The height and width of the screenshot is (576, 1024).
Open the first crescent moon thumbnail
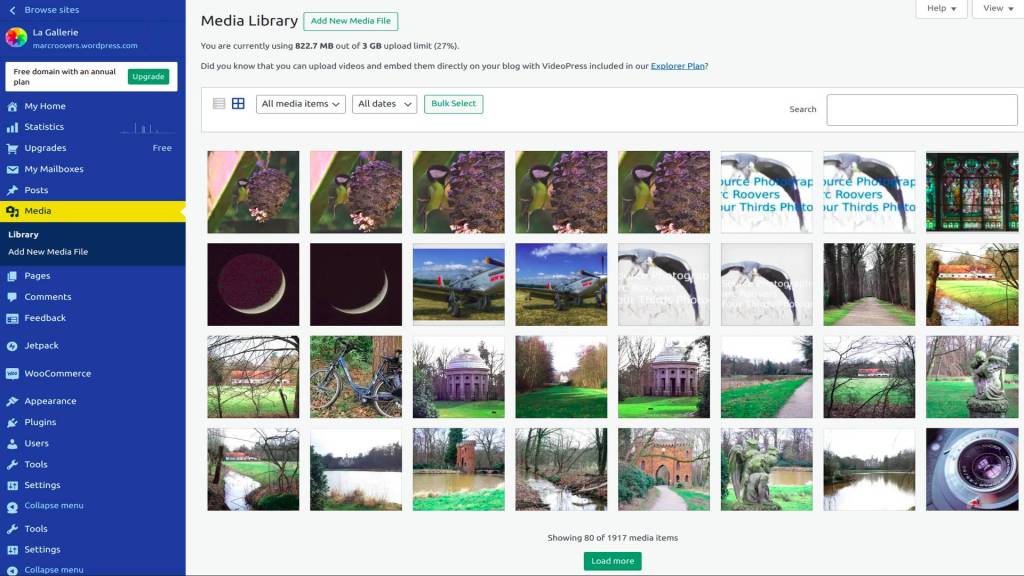tap(253, 285)
